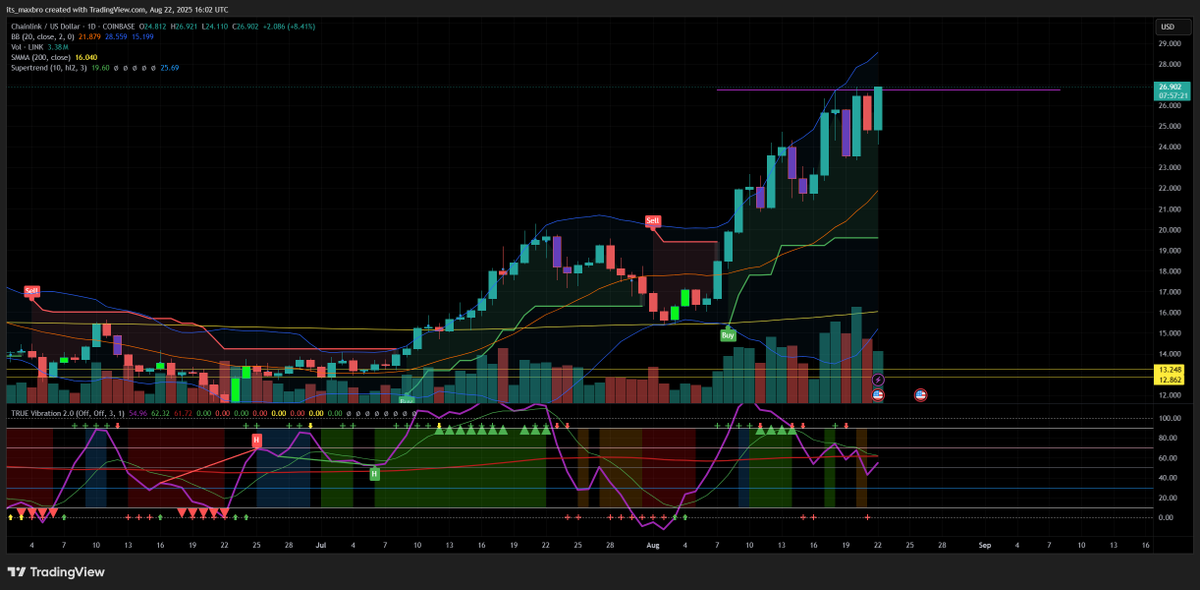Click the red H marker in the vibration pane

[256, 440]
